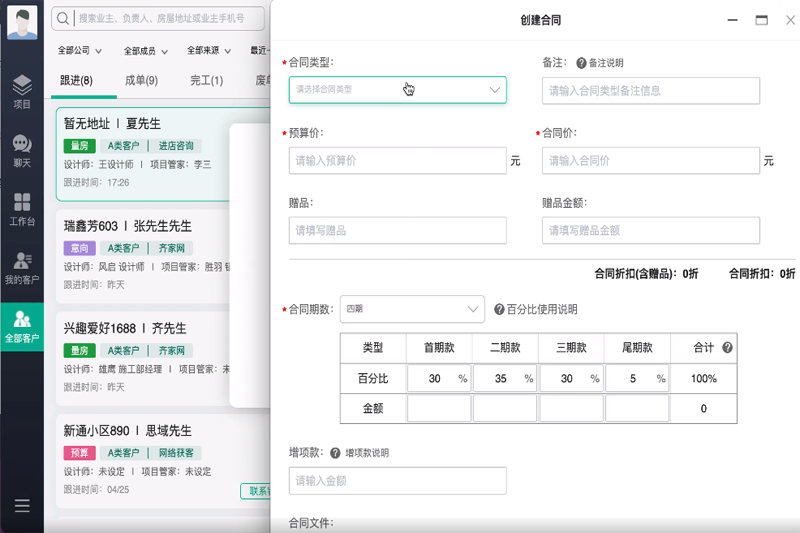Click 进店咨询 tag on 夏先生 card
This screenshot has width=800, height=533.
(176, 146)
